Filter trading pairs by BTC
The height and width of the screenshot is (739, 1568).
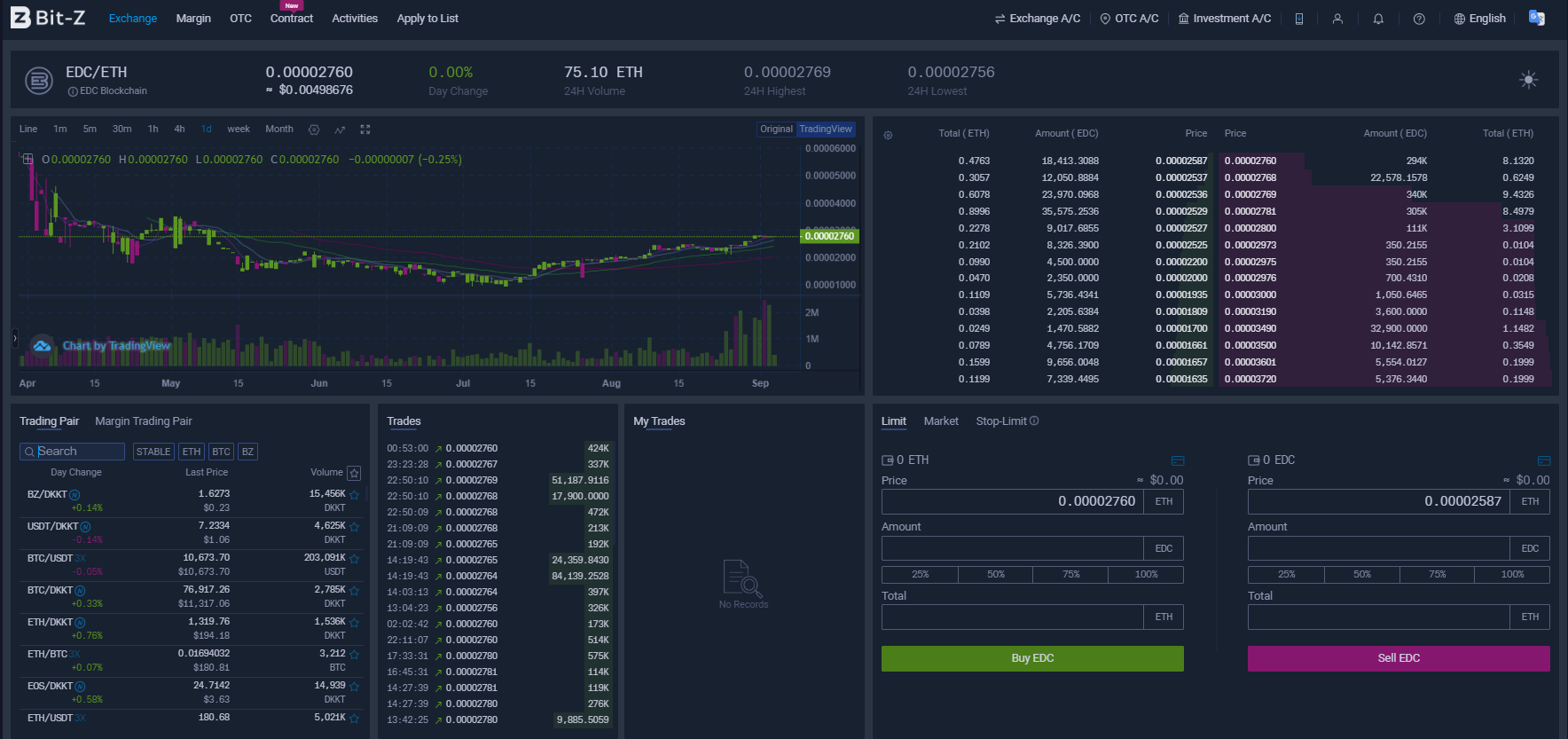[222, 452]
